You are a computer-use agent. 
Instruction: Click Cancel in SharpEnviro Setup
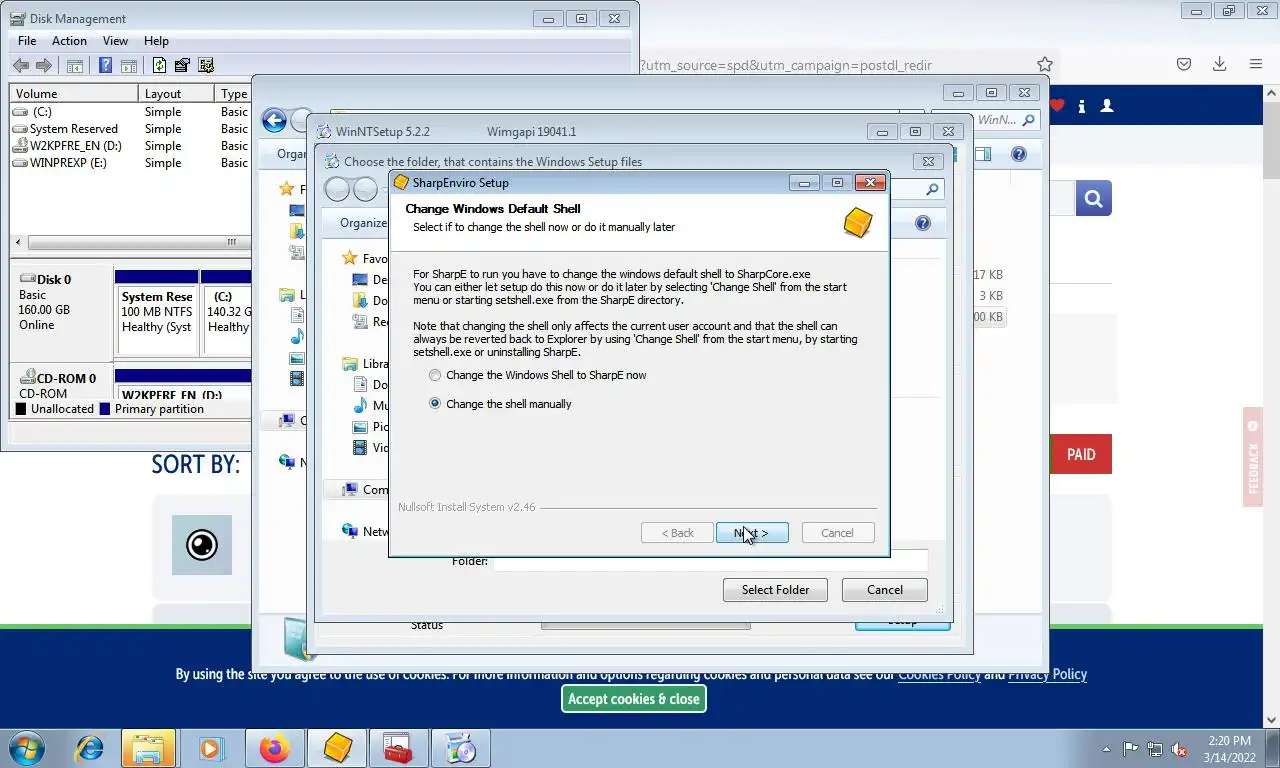pyautogui.click(x=838, y=533)
